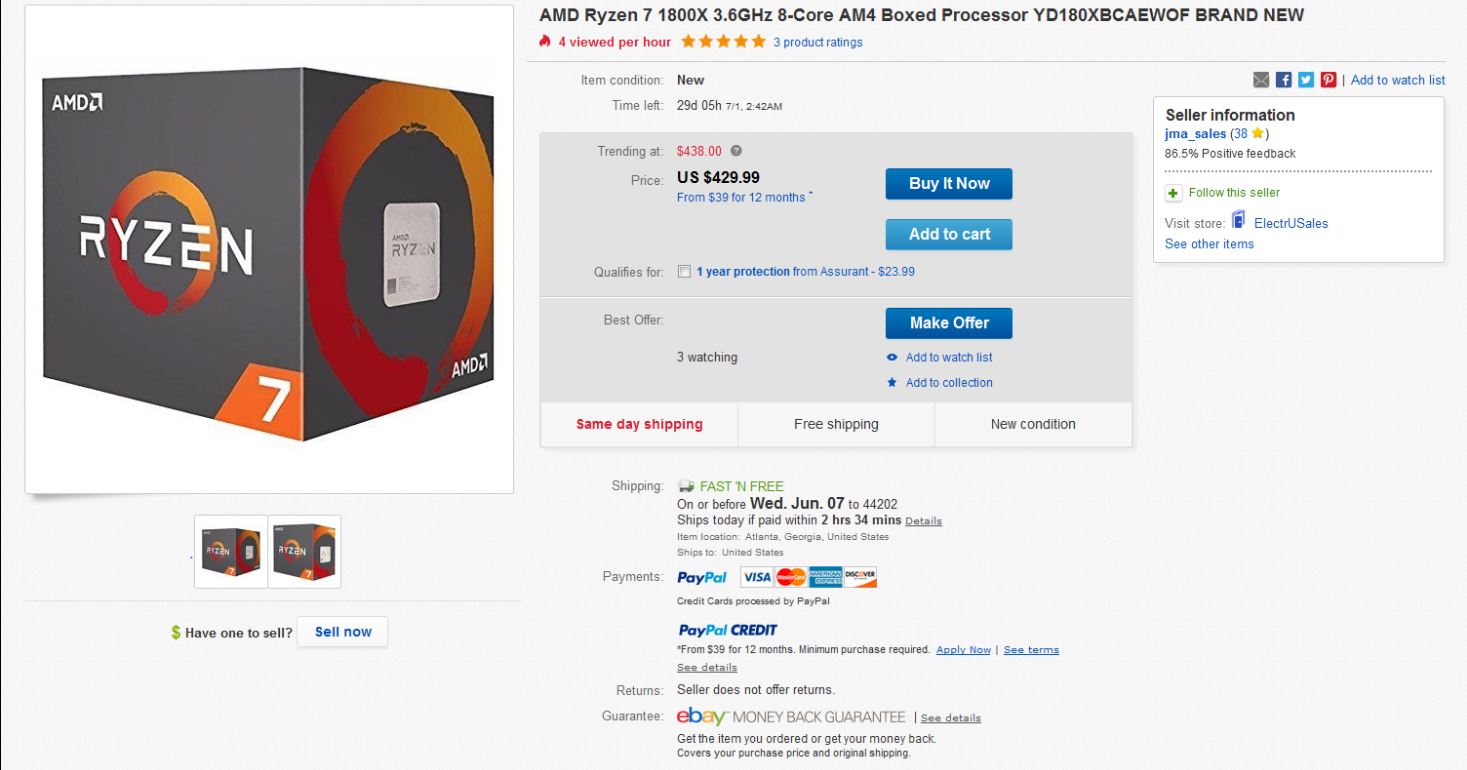Select the first Ryzen box thumbnail
This screenshot has width=1467, height=770.
pos(231,551)
